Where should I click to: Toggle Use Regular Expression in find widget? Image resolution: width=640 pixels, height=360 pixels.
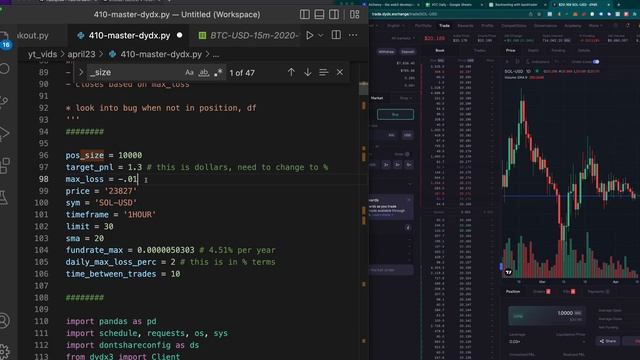coord(218,73)
